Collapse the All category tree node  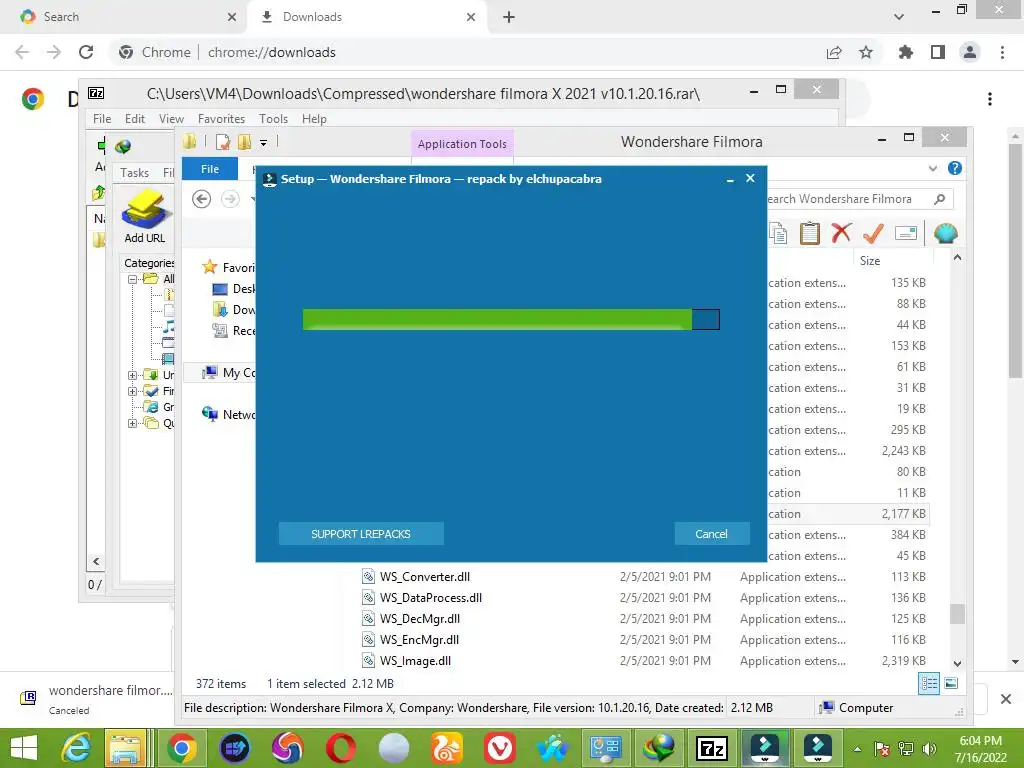(x=132, y=279)
